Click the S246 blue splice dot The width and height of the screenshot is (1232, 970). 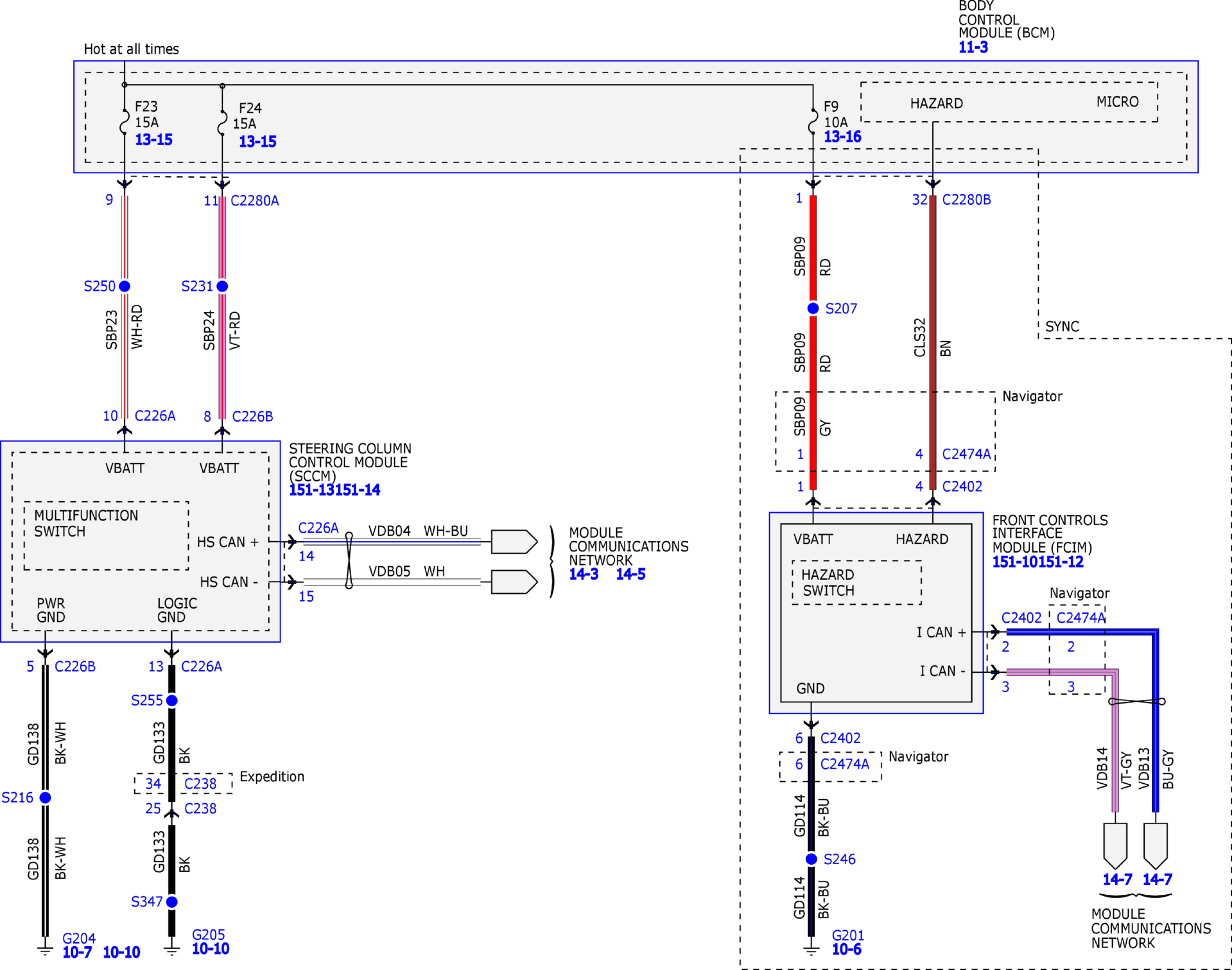click(811, 860)
